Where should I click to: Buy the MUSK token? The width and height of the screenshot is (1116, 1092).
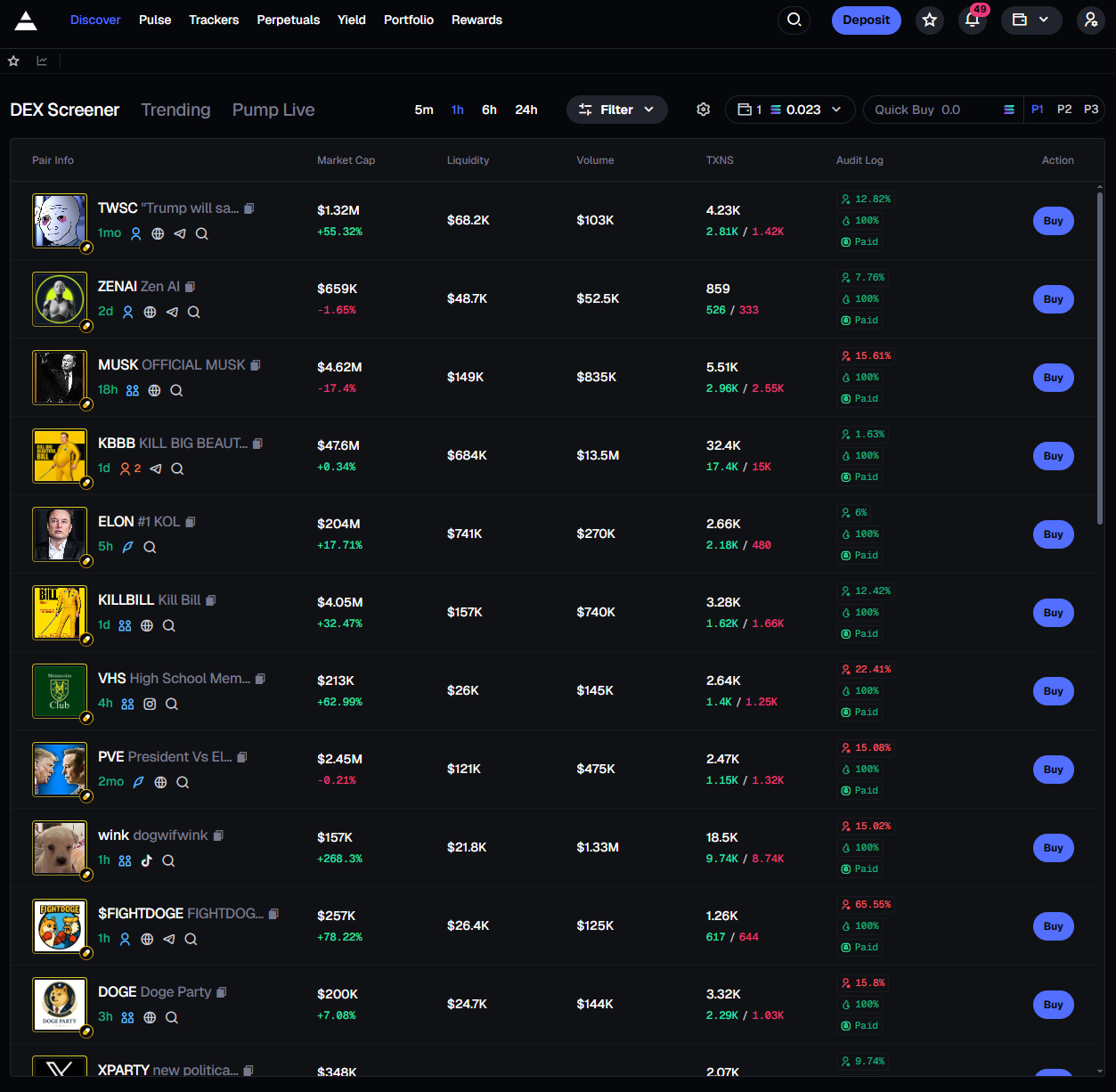pyautogui.click(x=1054, y=378)
